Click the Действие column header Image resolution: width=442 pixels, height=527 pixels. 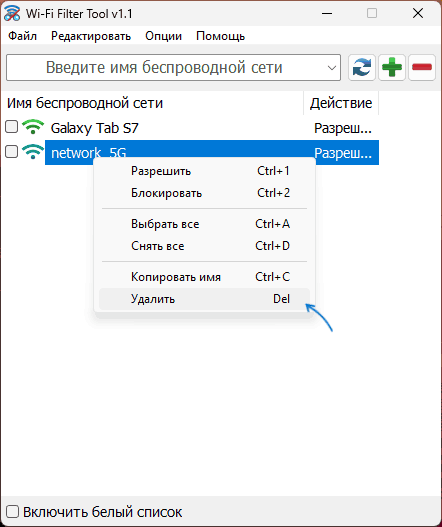click(341, 103)
